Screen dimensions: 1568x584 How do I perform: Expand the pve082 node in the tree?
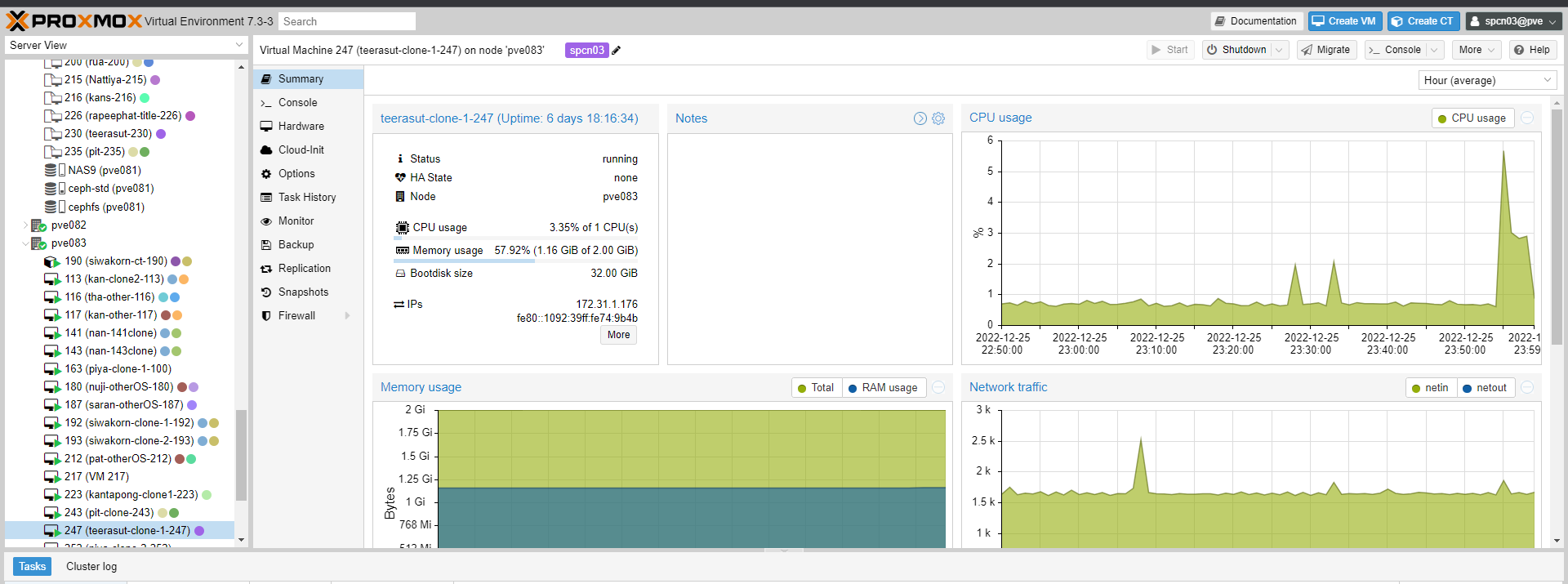pyautogui.click(x=25, y=225)
